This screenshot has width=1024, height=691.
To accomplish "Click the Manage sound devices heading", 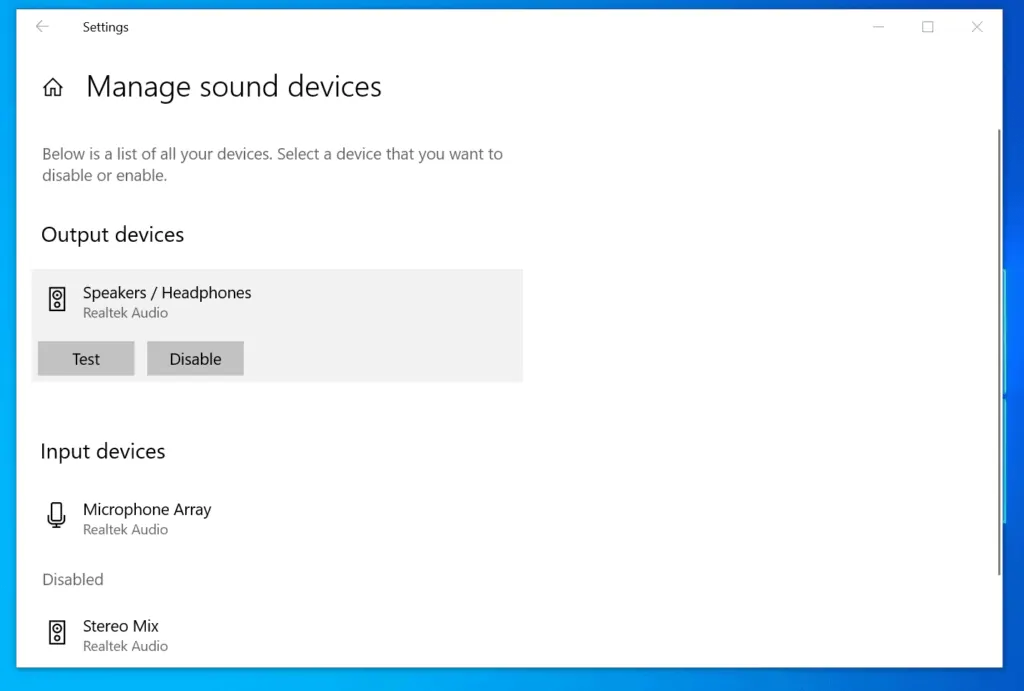I will 234,87.
